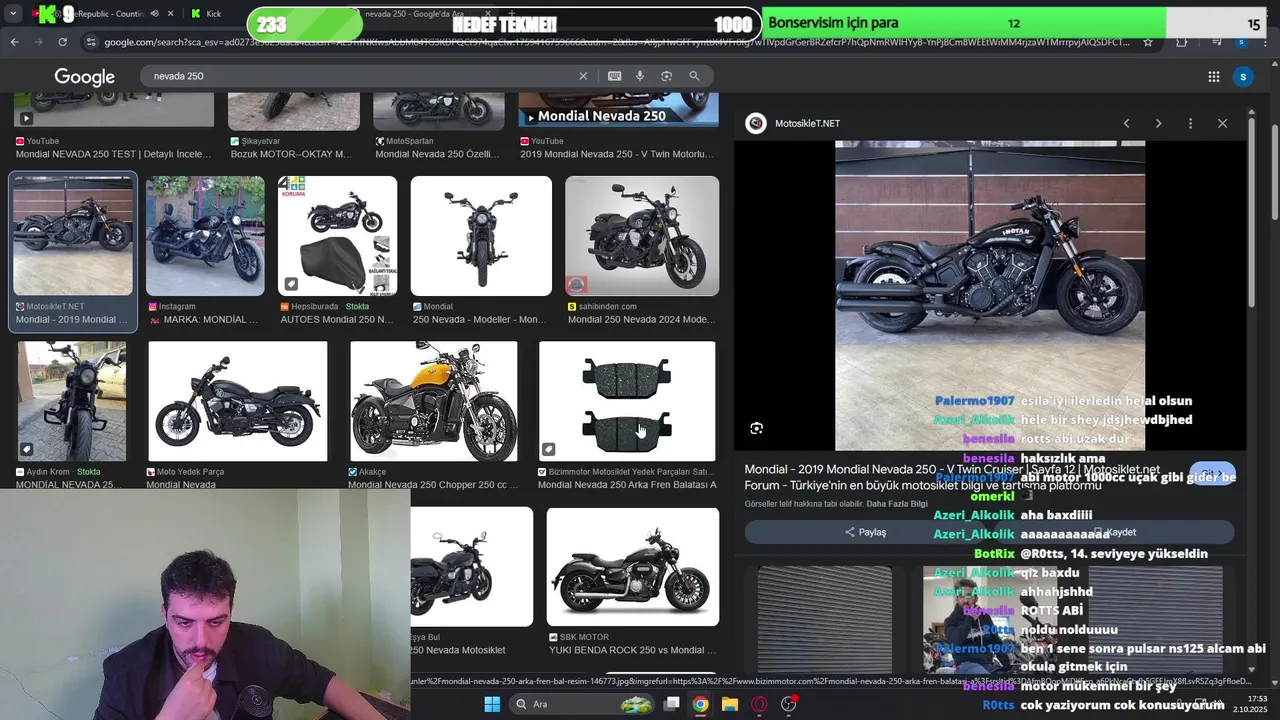Open the Google account avatar
This screenshot has height=720, width=1280.
point(1243,77)
